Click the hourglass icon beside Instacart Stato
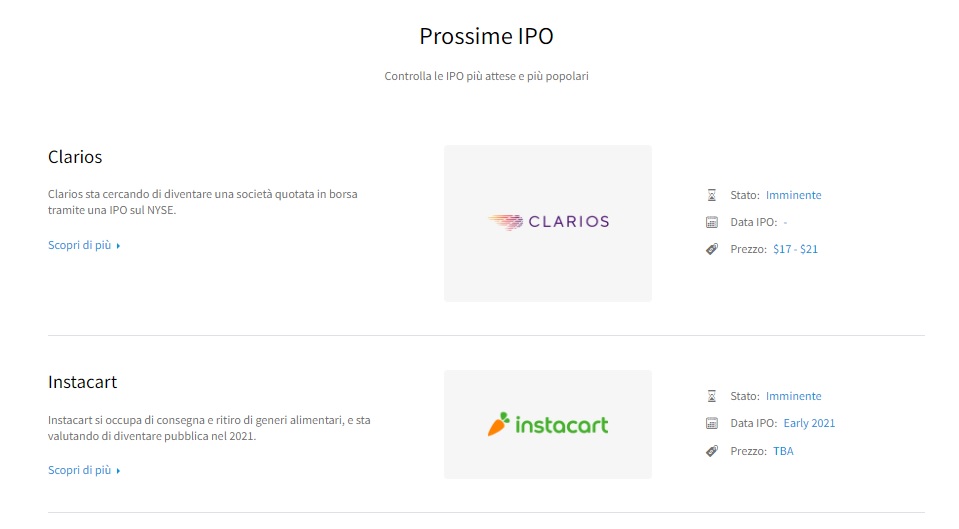Viewport: 959px width, 529px height. click(x=711, y=396)
